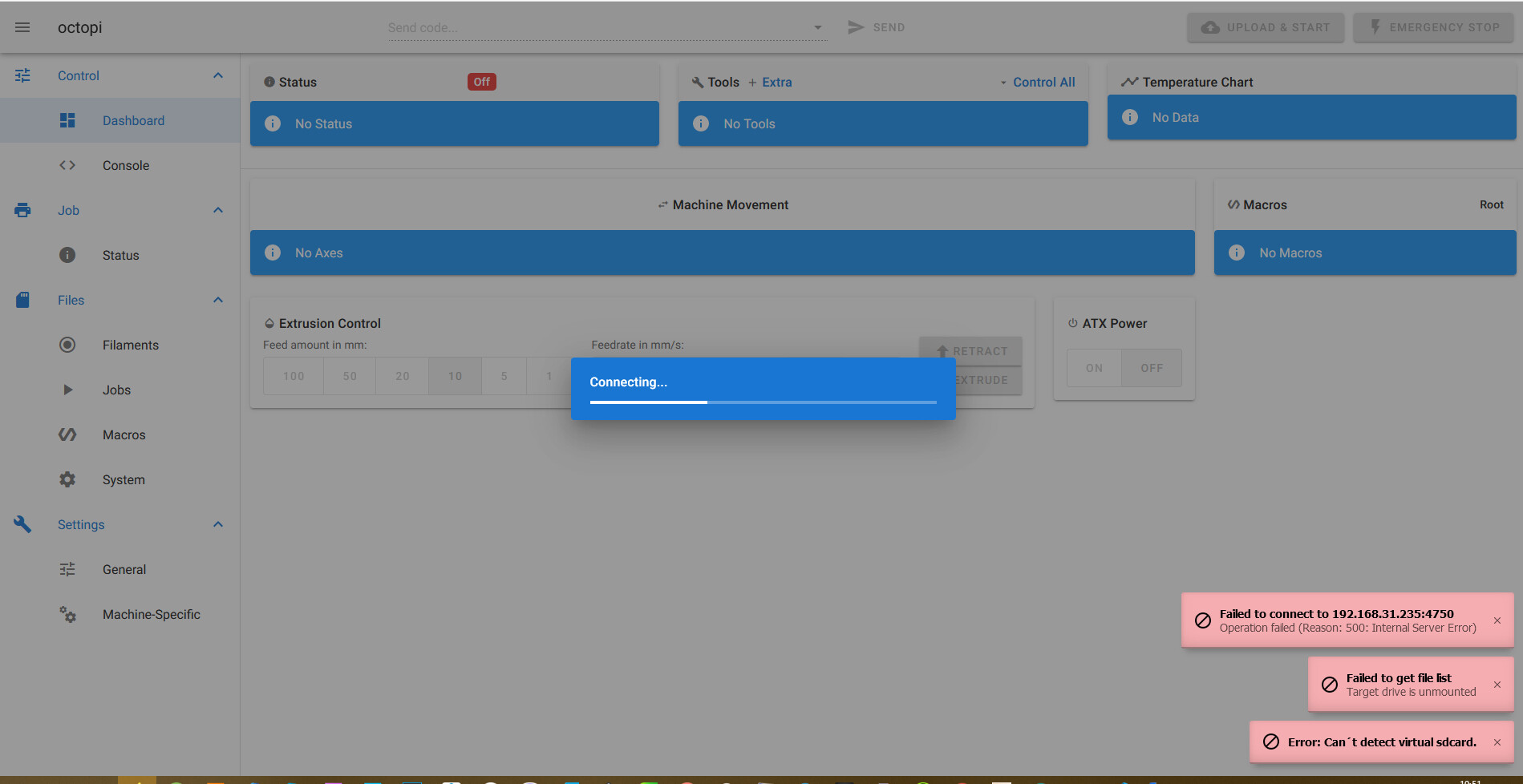Click the Console code brackets icon
Screen dimensions: 1523x784
(x=67, y=165)
